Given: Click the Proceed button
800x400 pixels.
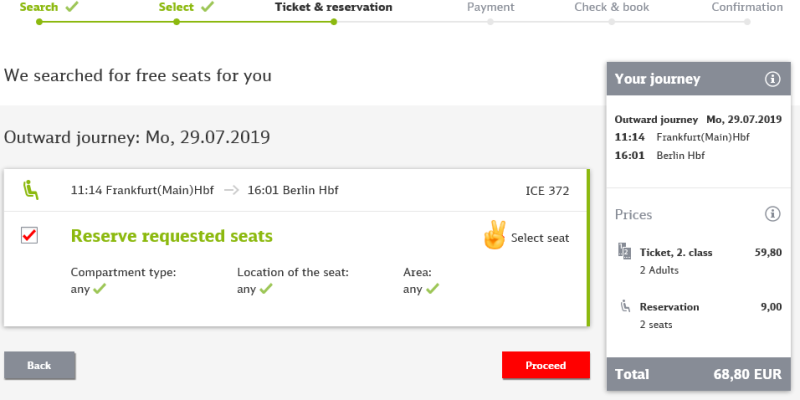Looking at the screenshot, I should (x=546, y=365).
